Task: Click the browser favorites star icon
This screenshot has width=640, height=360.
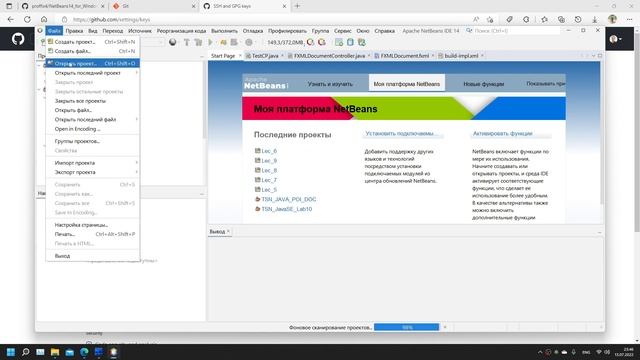Action: tap(544, 19)
